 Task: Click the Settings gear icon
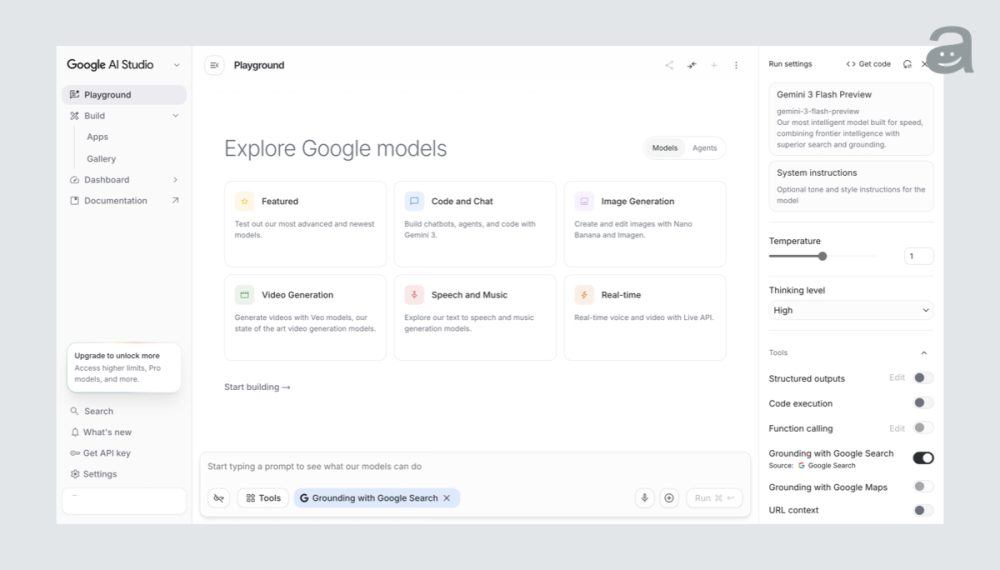pos(75,474)
